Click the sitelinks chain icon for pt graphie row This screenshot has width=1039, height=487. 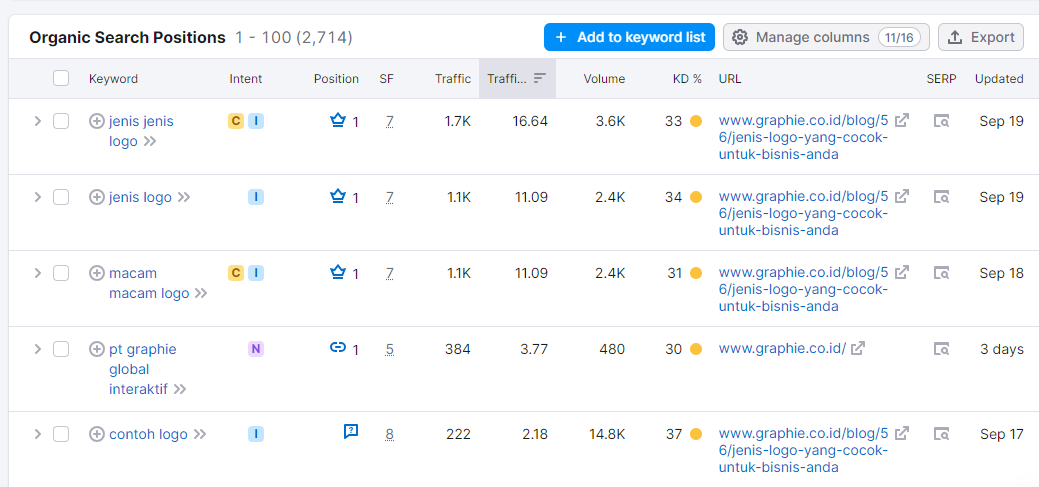338,348
